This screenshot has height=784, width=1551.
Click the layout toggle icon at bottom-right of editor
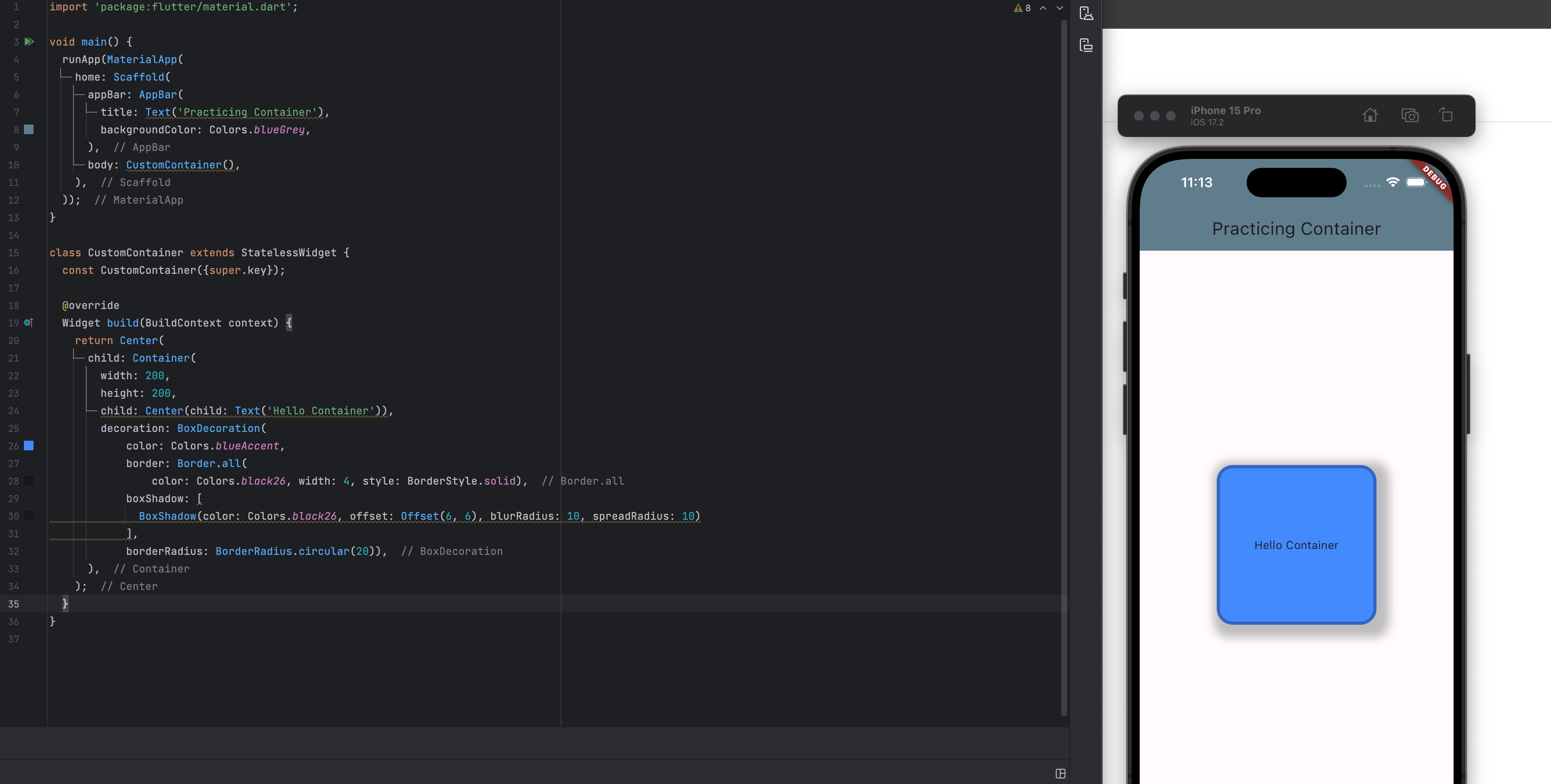pos(1060,773)
